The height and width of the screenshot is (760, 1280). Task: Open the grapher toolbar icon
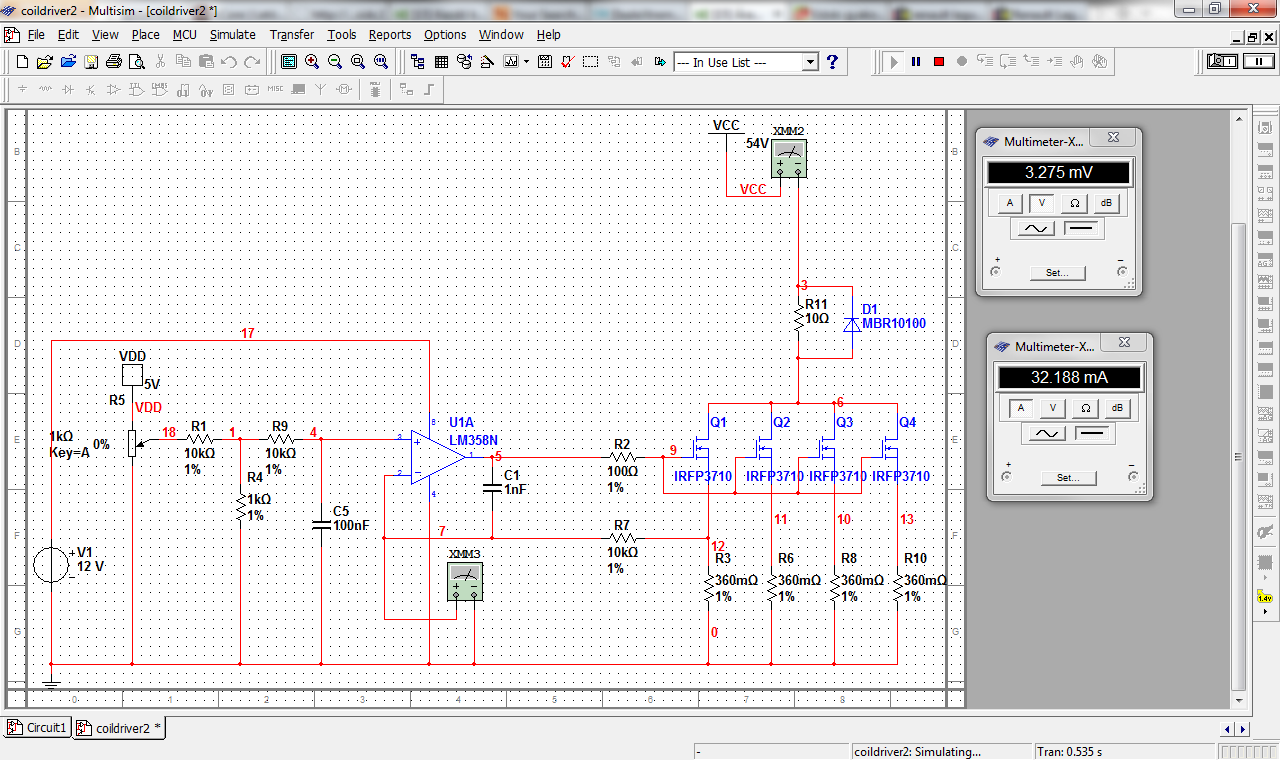[511, 61]
